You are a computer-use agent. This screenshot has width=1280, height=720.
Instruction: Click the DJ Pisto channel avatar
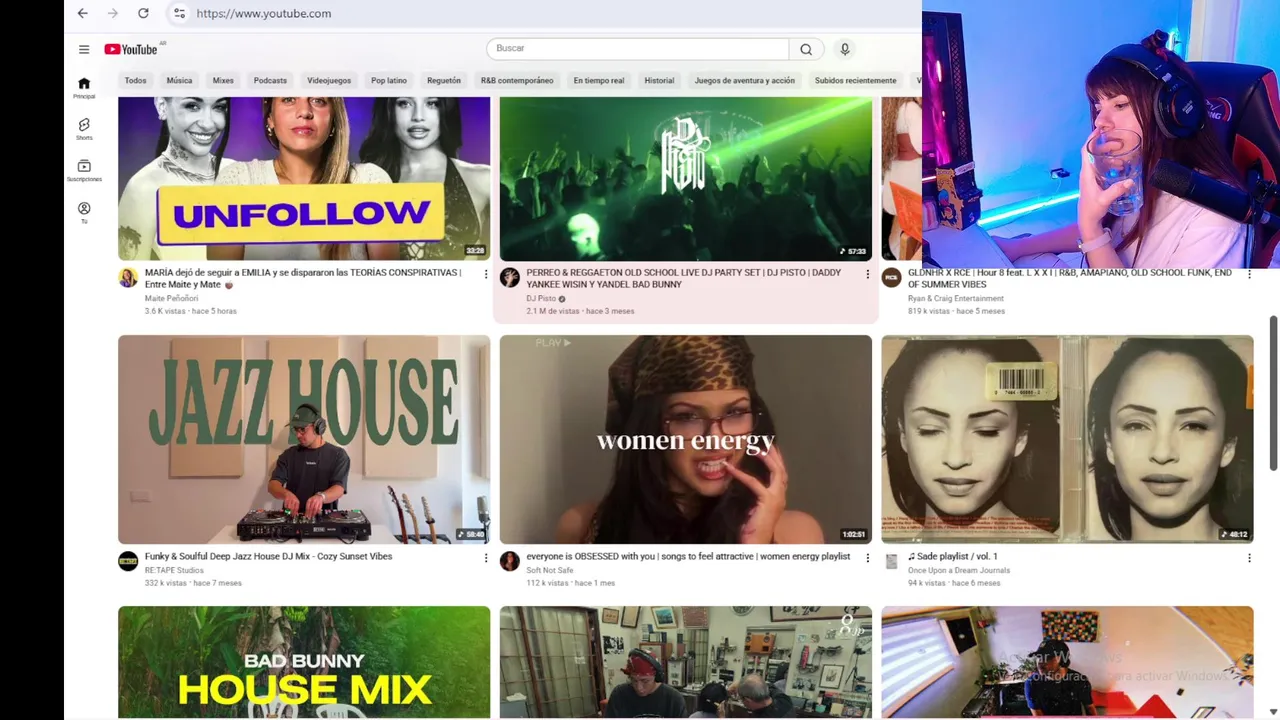(x=510, y=278)
